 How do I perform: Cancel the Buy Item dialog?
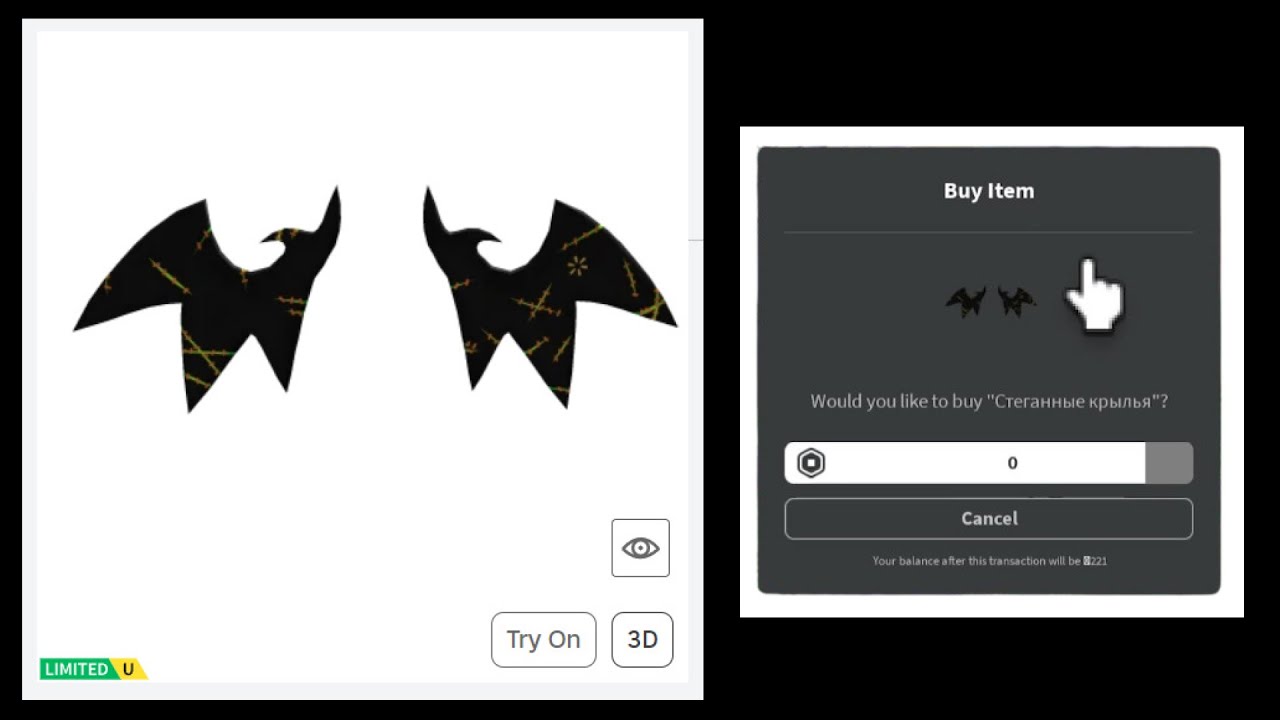point(989,519)
